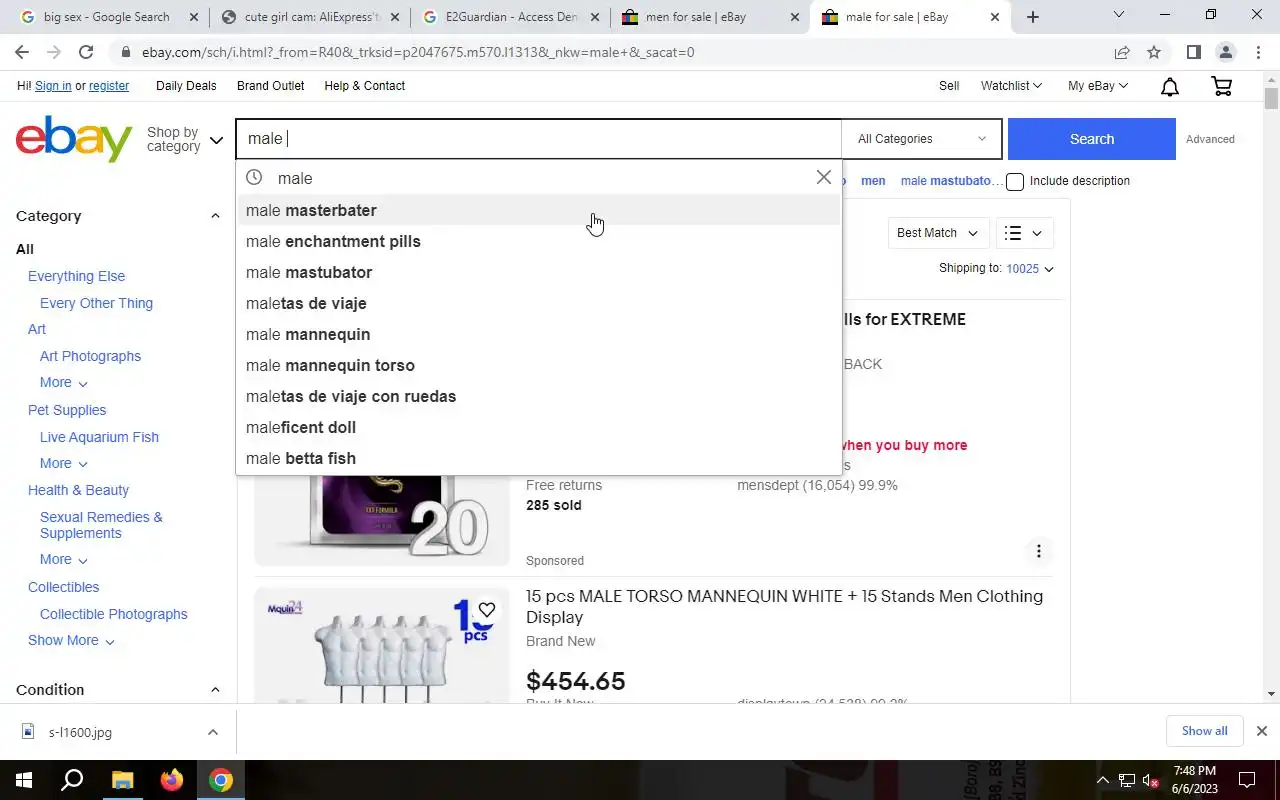
Task: Clear search text with the X icon
Action: (823, 177)
